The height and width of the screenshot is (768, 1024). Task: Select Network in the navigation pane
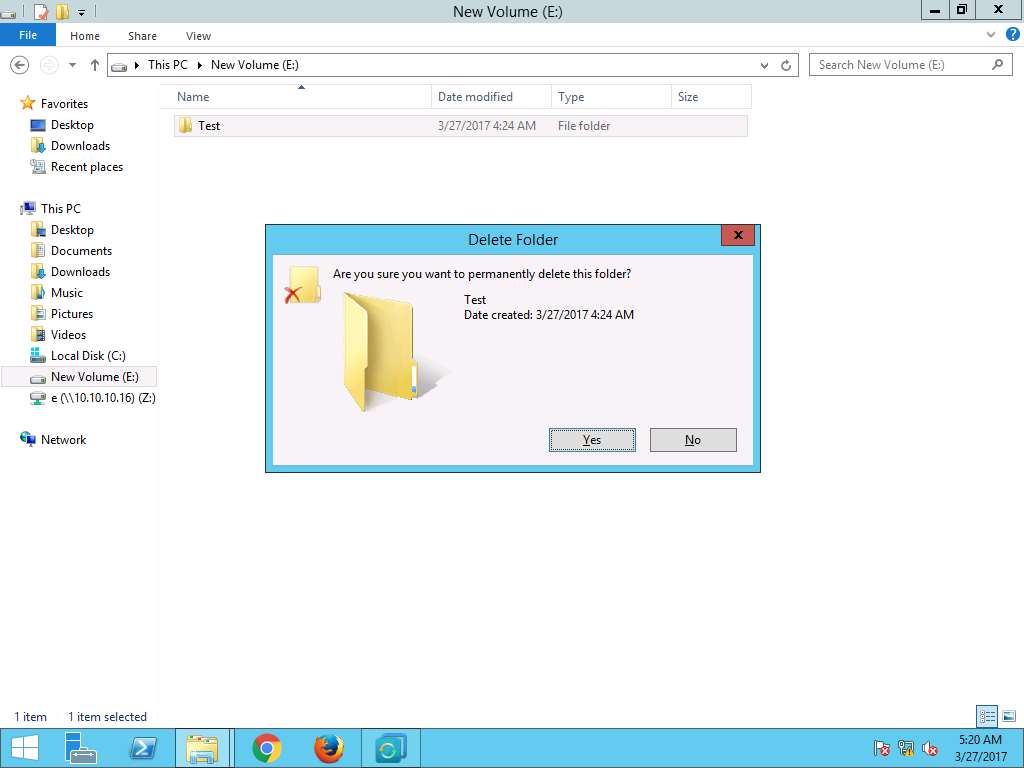click(x=63, y=440)
